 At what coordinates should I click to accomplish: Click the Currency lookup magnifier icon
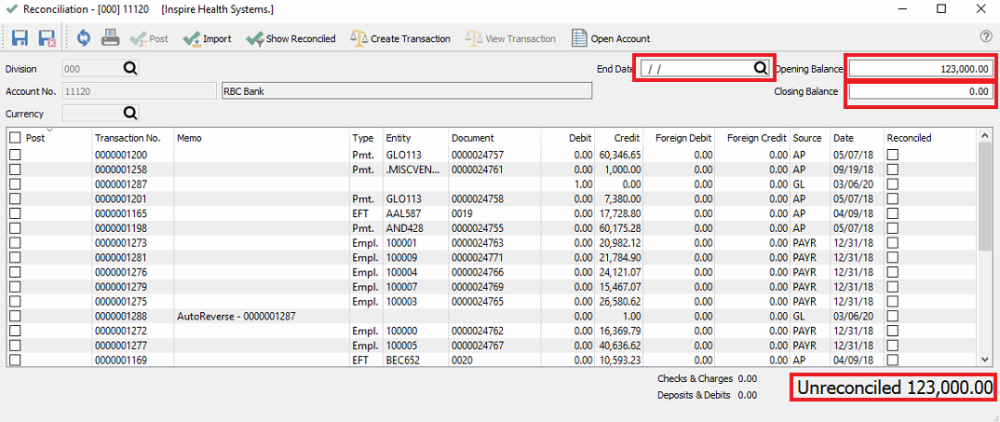130,113
